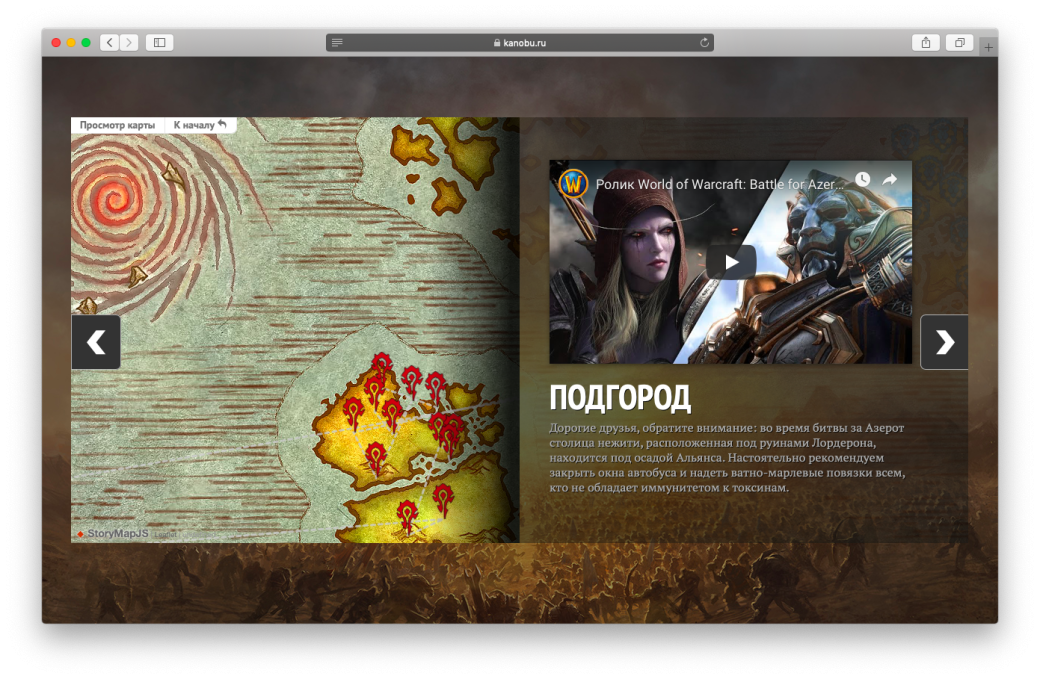Open Safari's Share menu in the toolbar
This screenshot has height=679, width=1040.
926,42
